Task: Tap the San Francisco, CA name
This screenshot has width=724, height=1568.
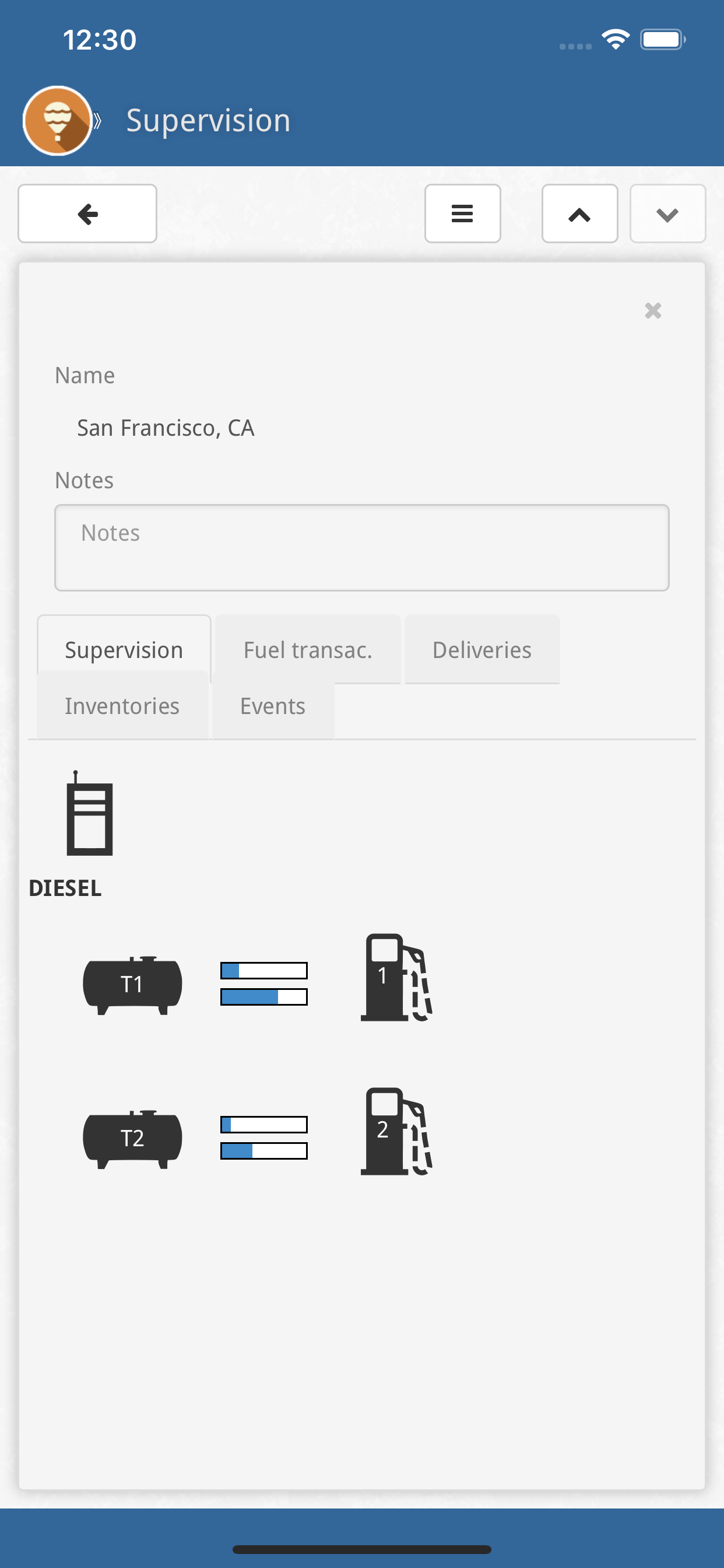Action: coord(166,428)
